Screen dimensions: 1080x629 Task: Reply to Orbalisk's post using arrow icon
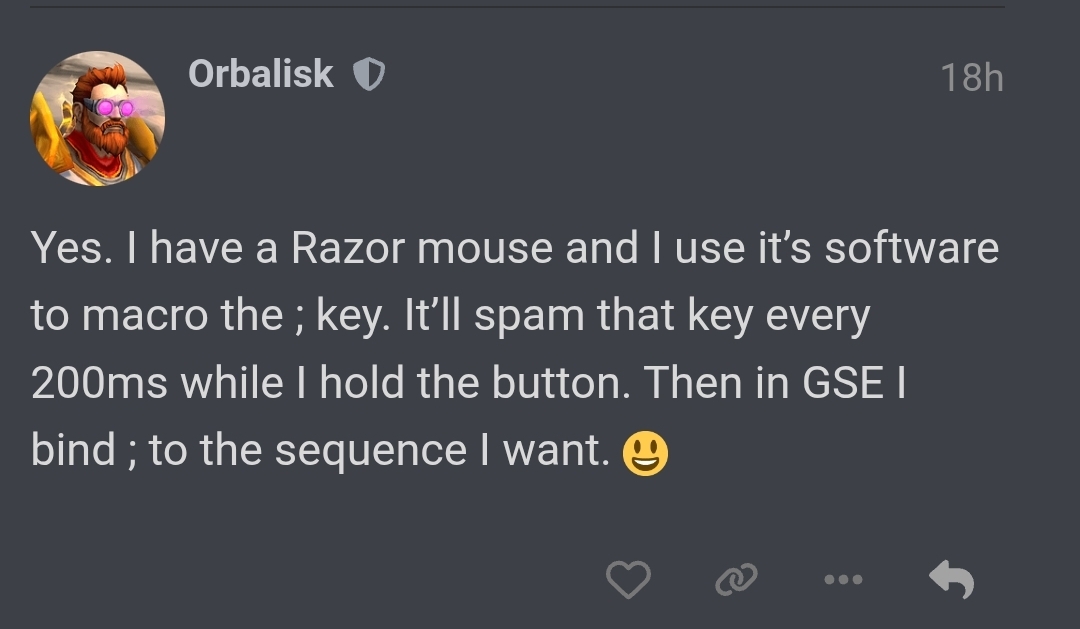951,579
